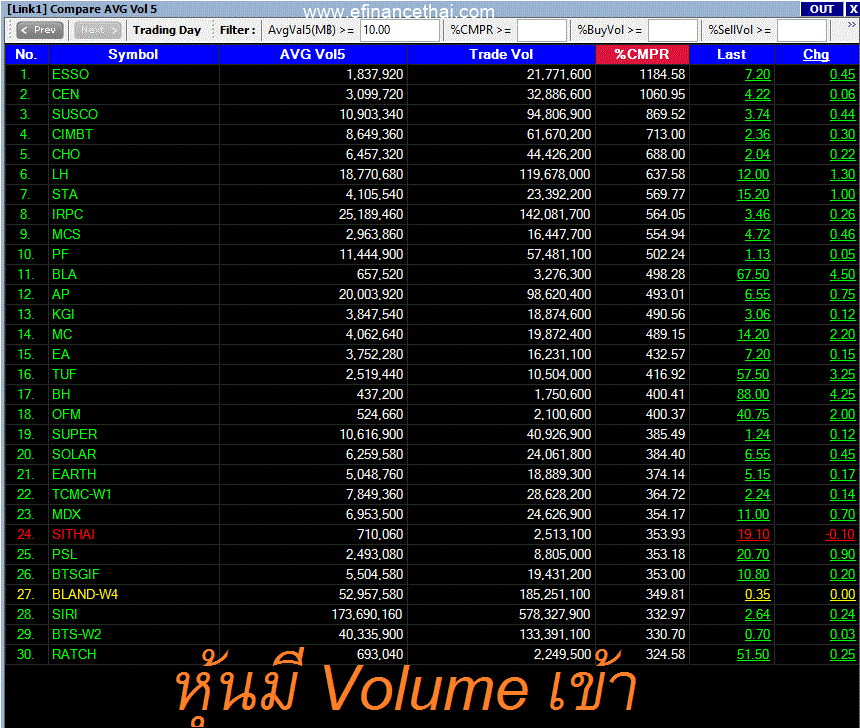The image size is (860, 728).
Task: Sort by the No. column header
Action: (x=26, y=54)
